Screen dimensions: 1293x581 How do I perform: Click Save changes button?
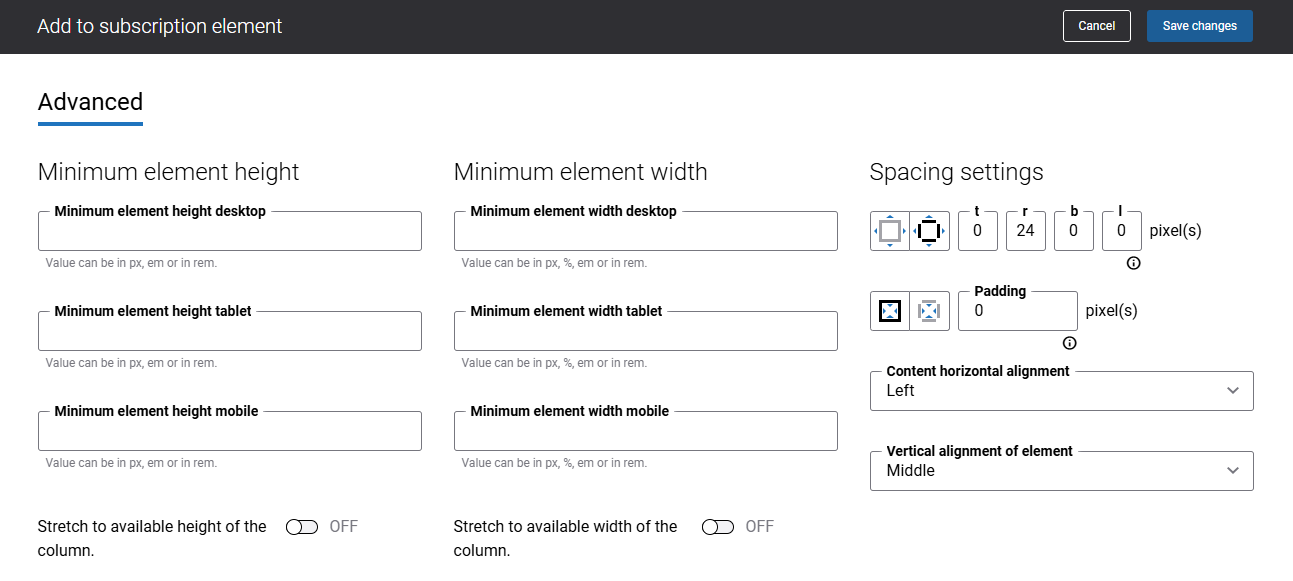(x=1200, y=26)
